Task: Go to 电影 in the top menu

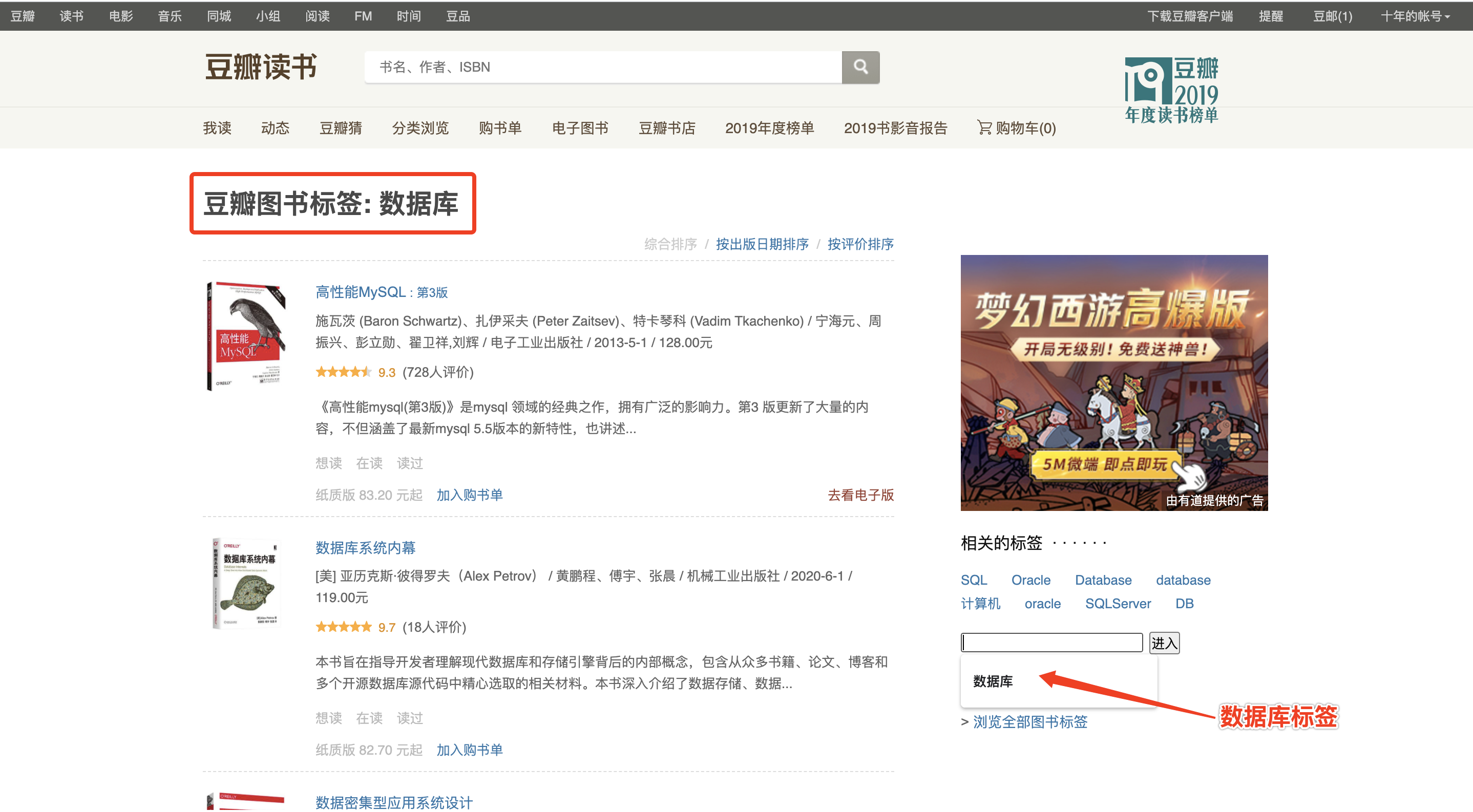Action: [x=121, y=16]
